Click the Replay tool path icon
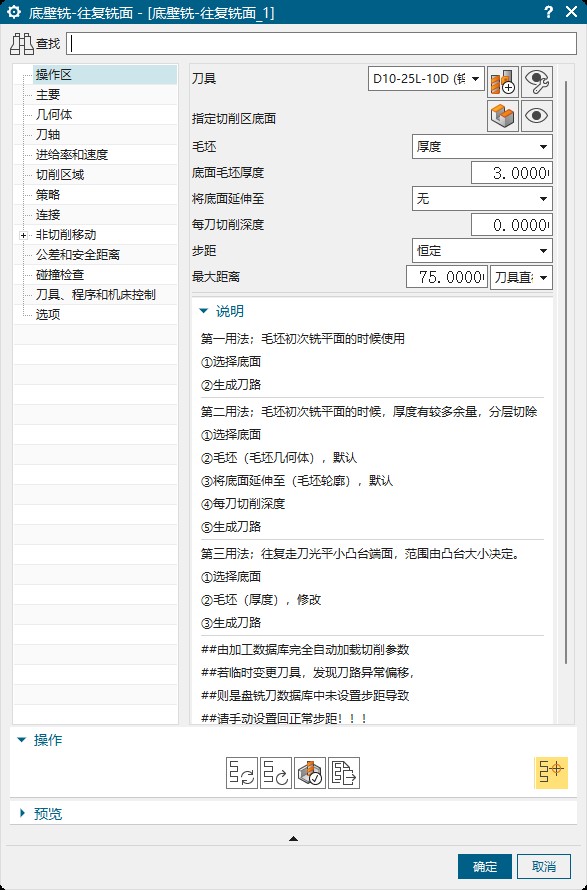The width and height of the screenshot is (587, 890). pos(276,773)
